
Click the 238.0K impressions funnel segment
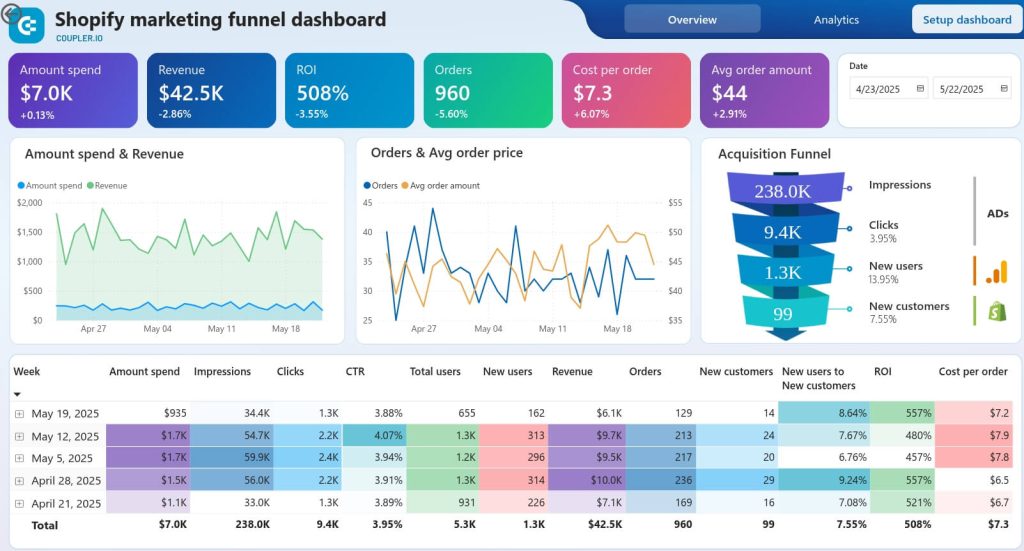coord(785,190)
